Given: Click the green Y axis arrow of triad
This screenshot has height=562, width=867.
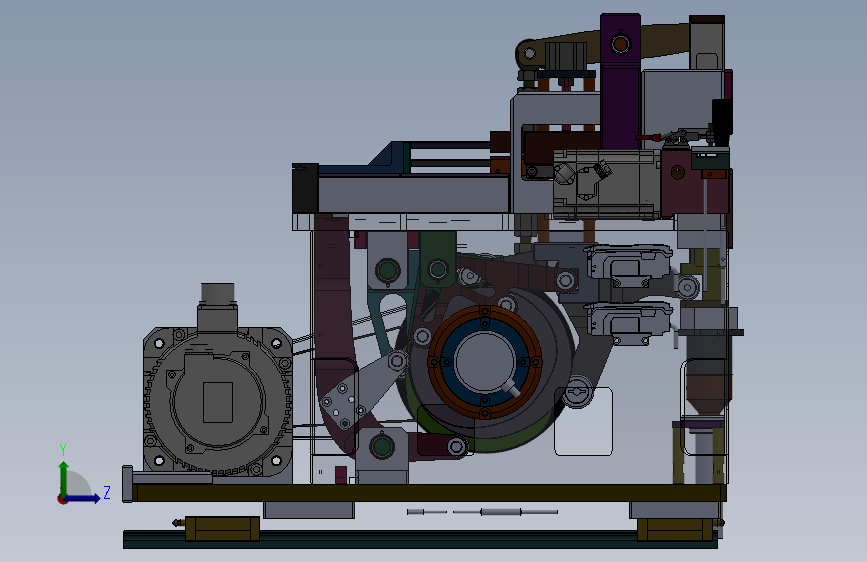Looking at the screenshot, I should click(x=64, y=477).
